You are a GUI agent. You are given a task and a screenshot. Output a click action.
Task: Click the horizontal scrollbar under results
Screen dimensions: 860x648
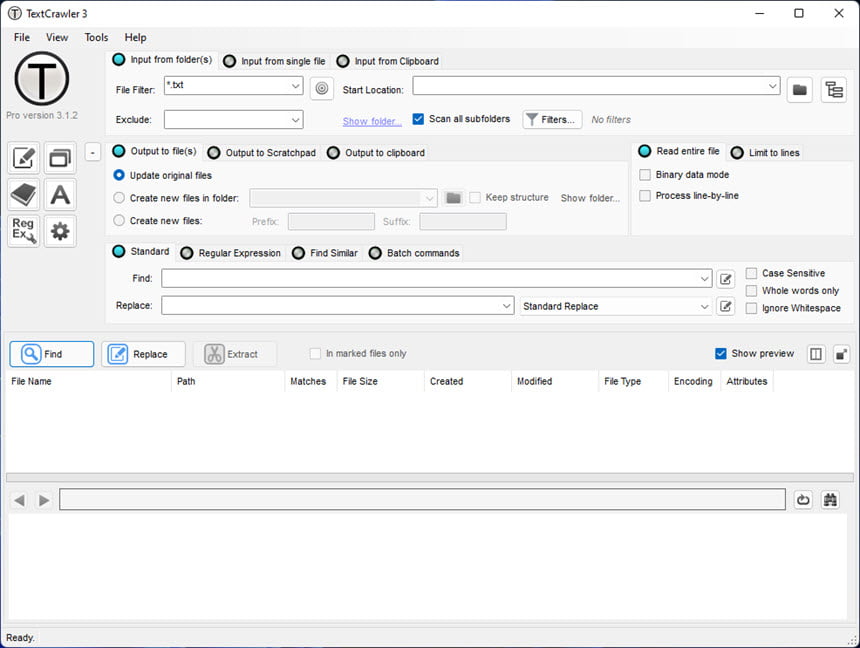click(x=429, y=477)
